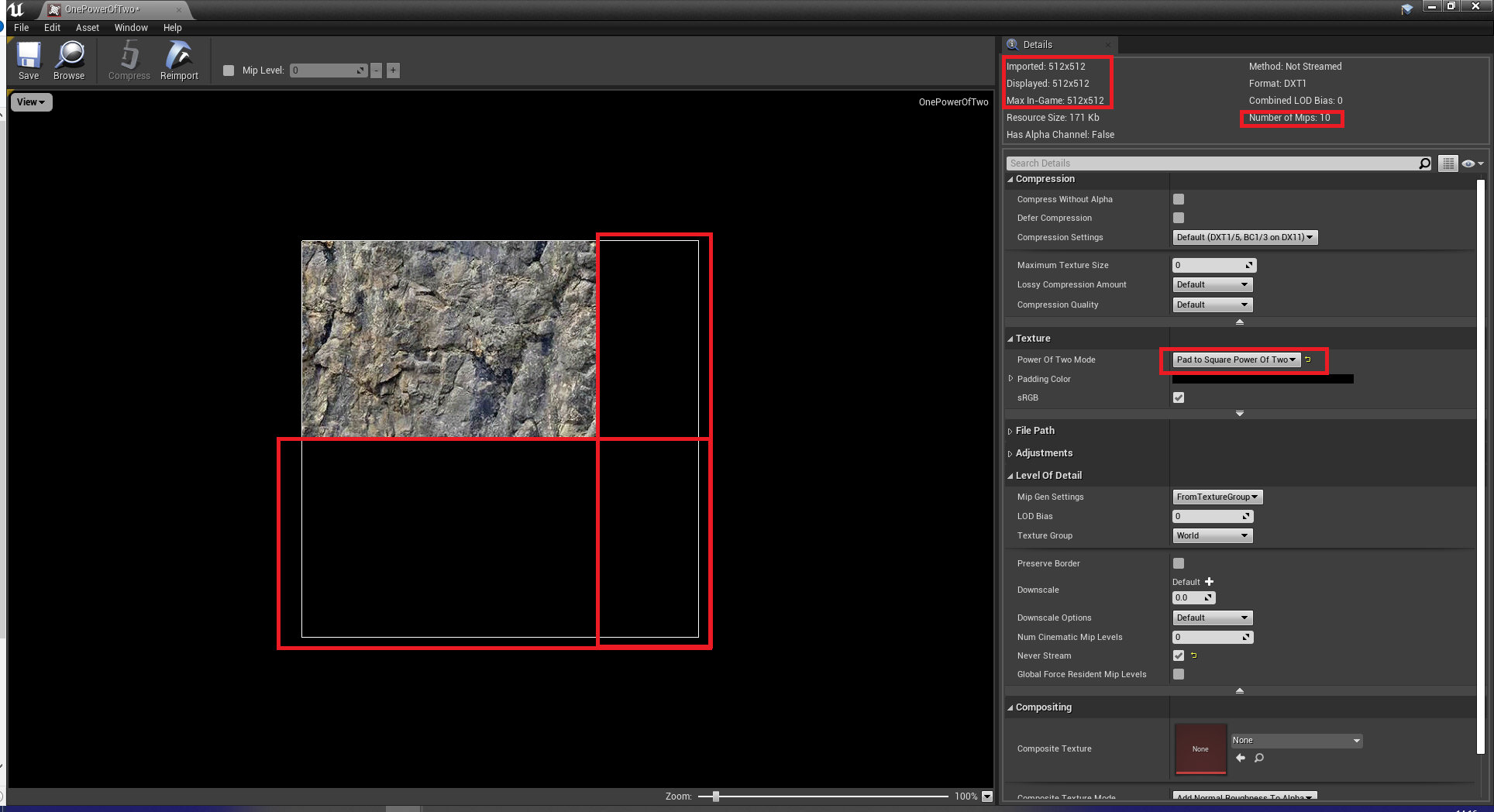
Task: Click the Padding Color black swatch
Action: (x=1263, y=379)
